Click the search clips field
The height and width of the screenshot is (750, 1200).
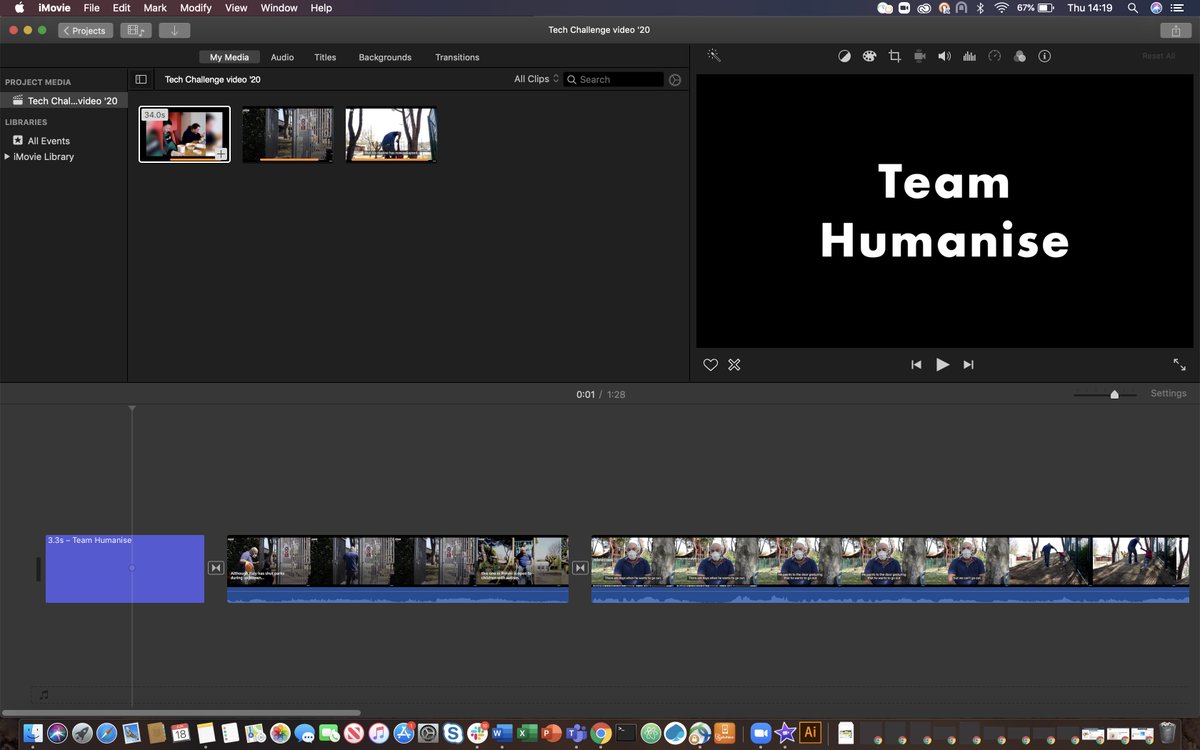tap(614, 79)
